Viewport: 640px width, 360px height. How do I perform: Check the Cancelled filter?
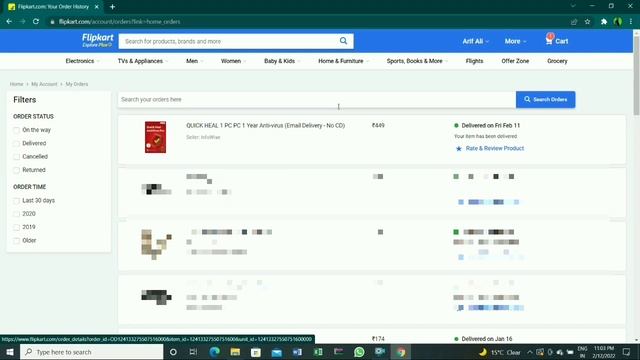point(16,157)
